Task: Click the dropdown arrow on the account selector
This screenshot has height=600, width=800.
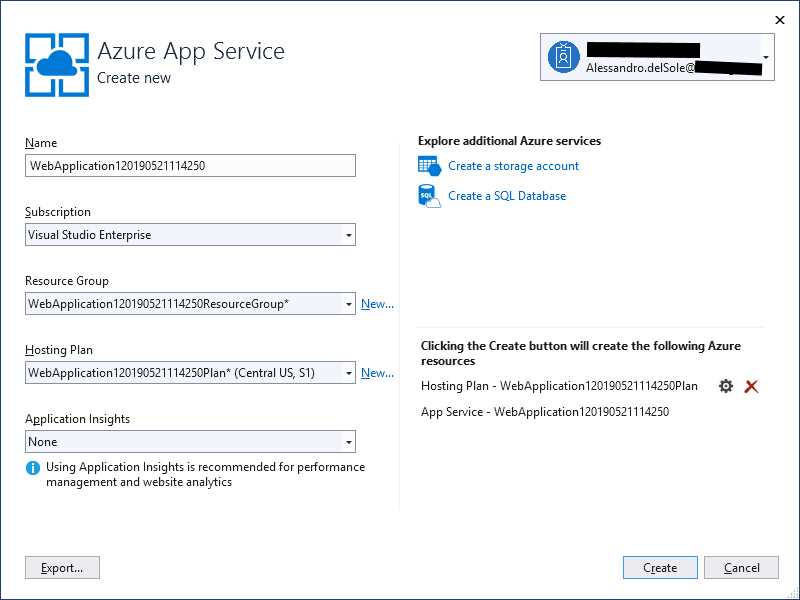Action: click(x=768, y=57)
